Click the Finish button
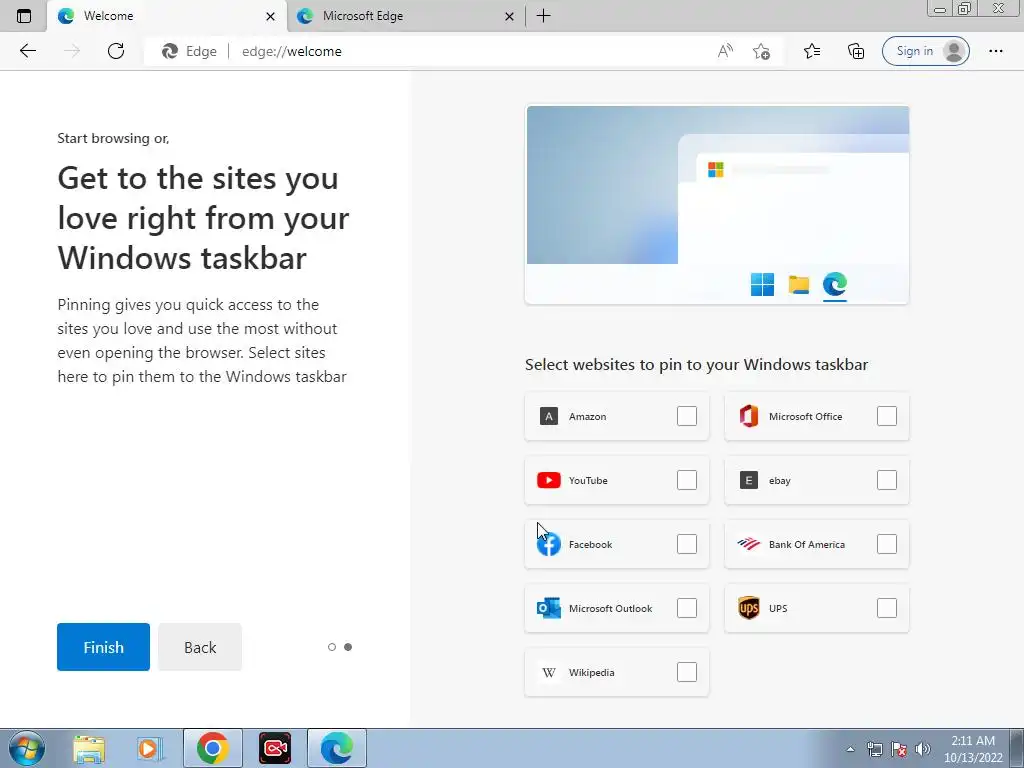The width and height of the screenshot is (1024, 768). [103, 647]
